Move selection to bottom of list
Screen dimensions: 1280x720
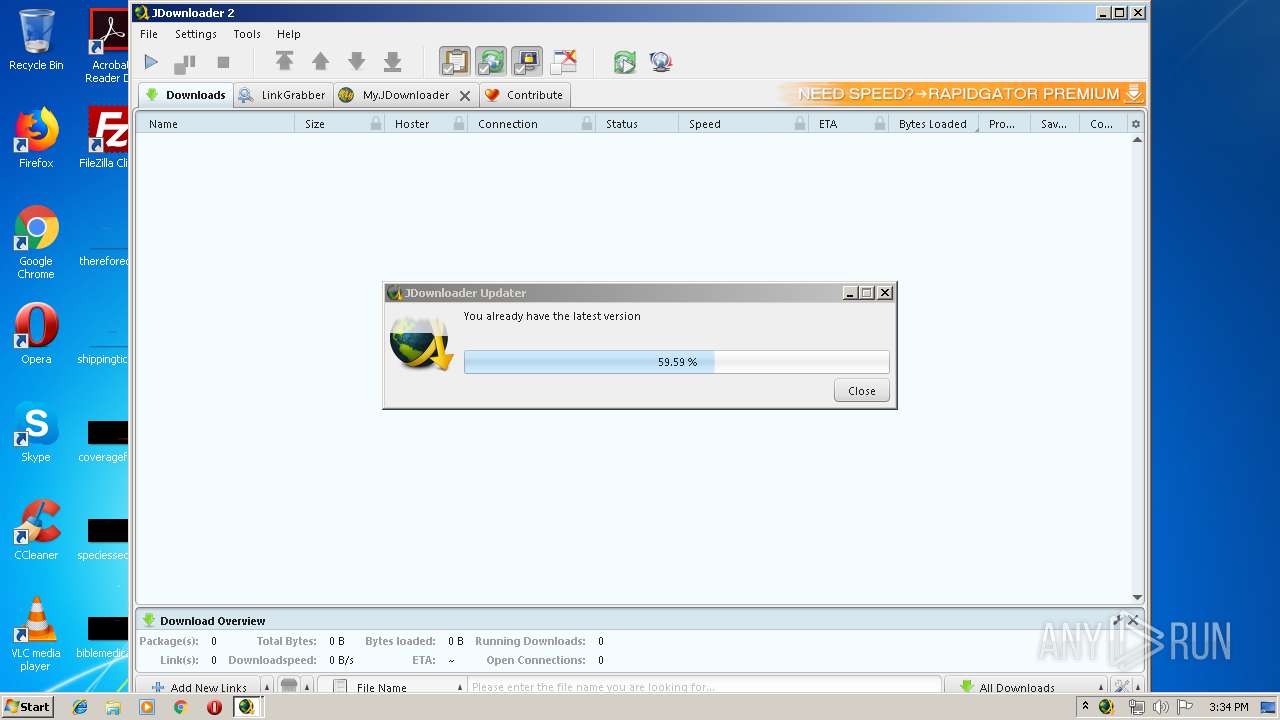coord(392,62)
